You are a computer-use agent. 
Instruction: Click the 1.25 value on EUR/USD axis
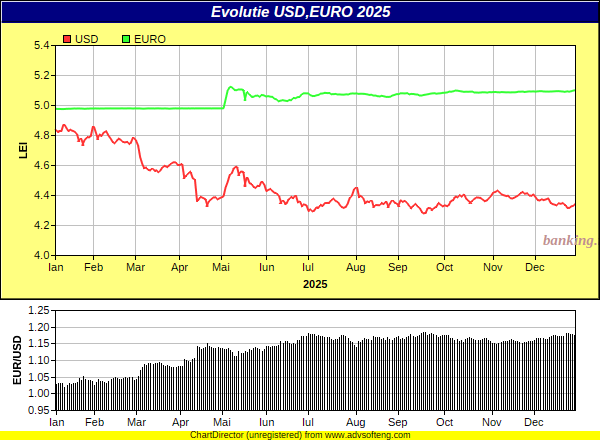coord(39,310)
